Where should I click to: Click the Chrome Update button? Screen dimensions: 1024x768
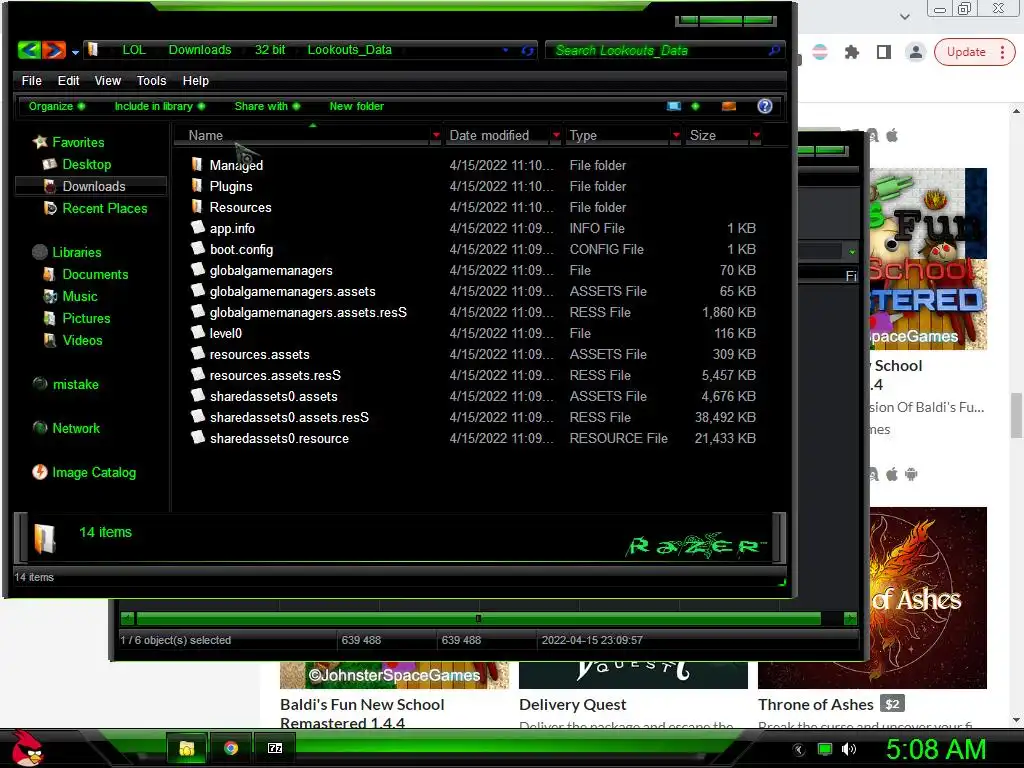pos(974,52)
